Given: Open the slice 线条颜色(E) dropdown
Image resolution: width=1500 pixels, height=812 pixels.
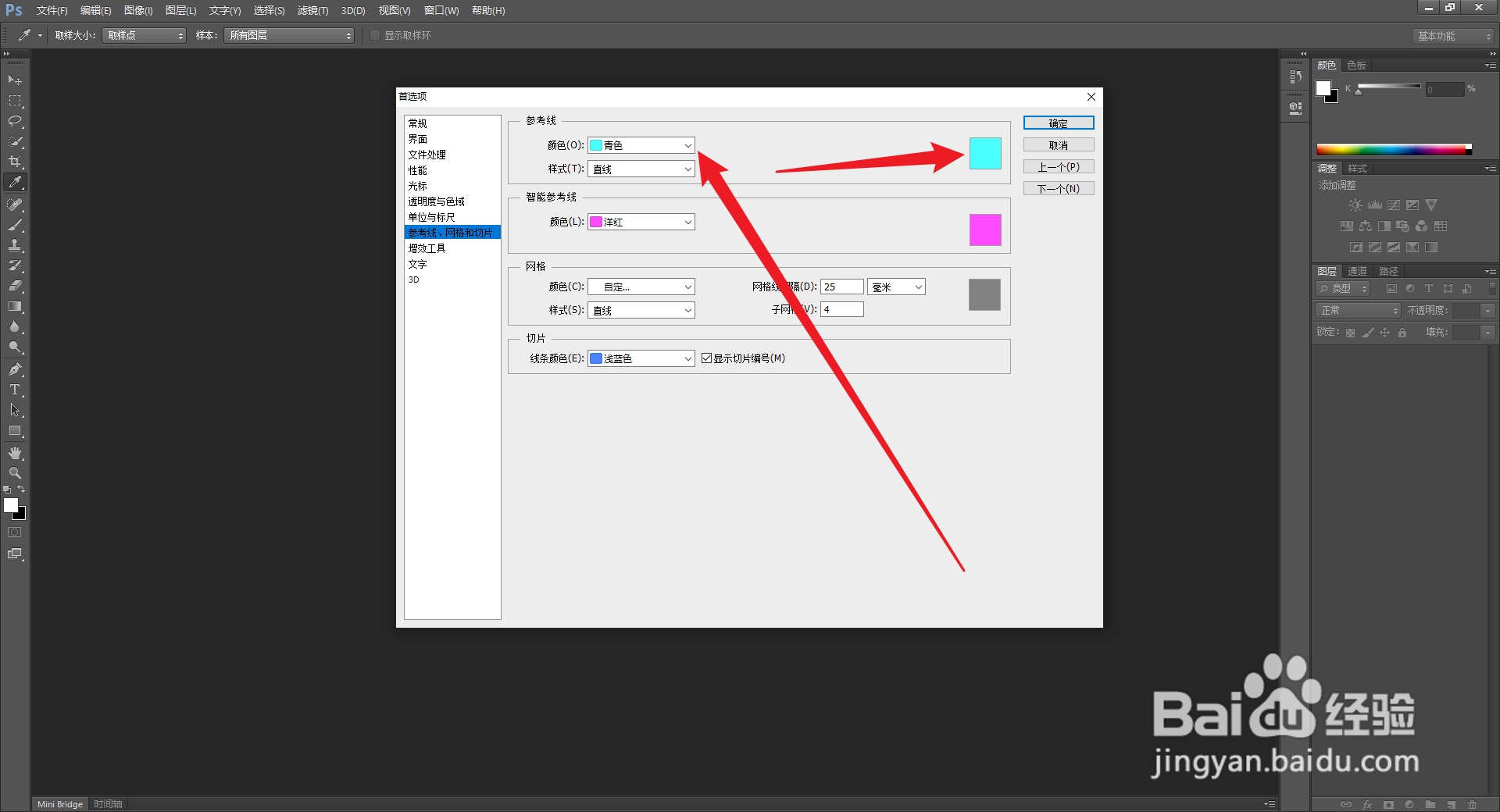Looking at the screenshot, I should tap(641, 358).
